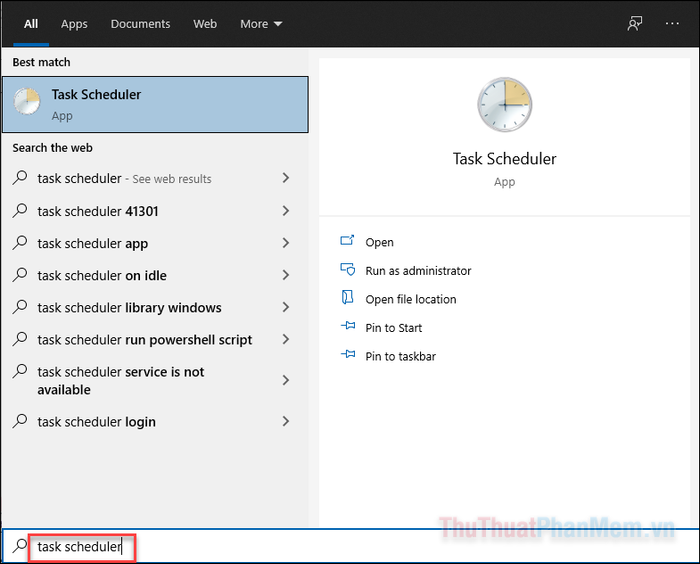700x564 pixels.
Task: Click the 'task scheduler on idle' suggestion text
Action: click(102, 276)
